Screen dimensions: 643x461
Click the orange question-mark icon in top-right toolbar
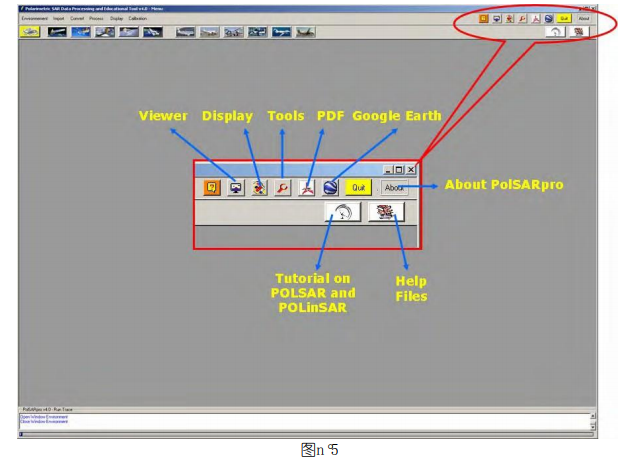[x=484, y=18]
